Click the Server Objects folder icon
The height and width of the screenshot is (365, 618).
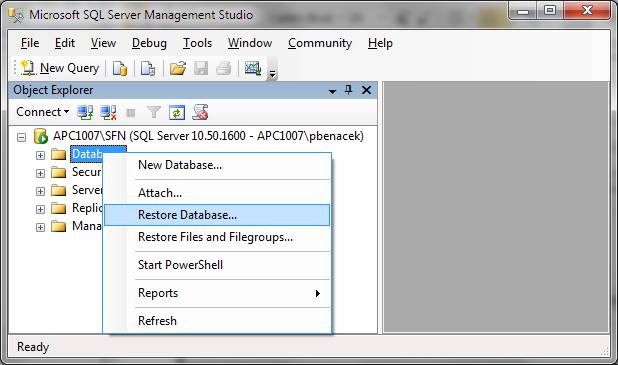pos(59,190)
